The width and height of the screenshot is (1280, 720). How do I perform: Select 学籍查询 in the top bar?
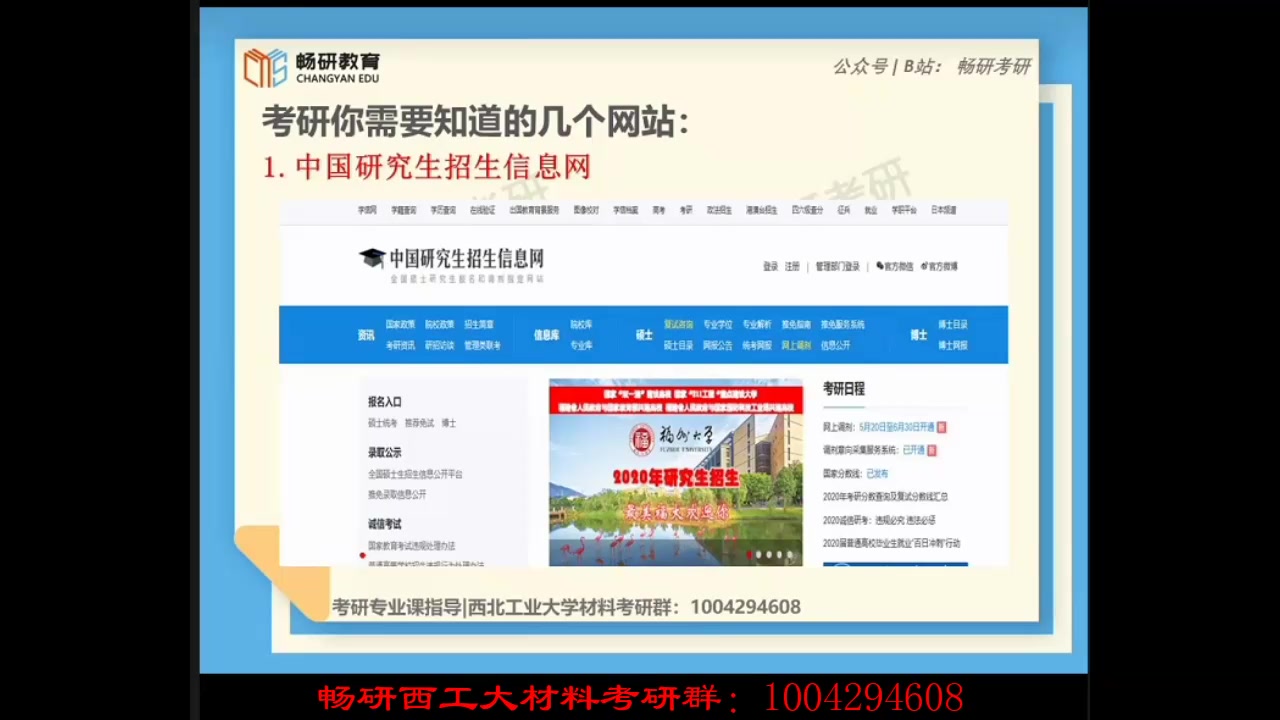pyautogui.click(x=403, y=211)
